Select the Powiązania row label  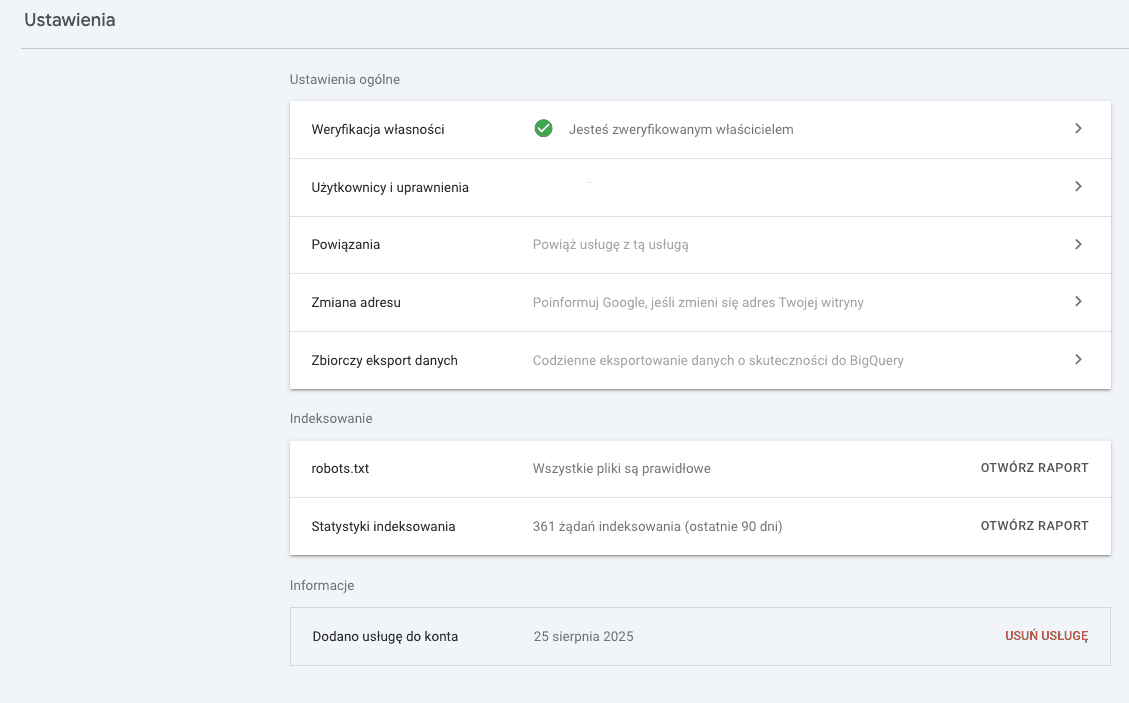346,244
